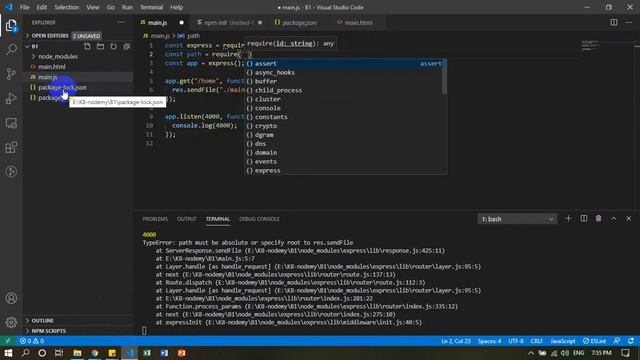Open the Search view in activity bar
The image size is (640, 360).
(x=11, y=50)
